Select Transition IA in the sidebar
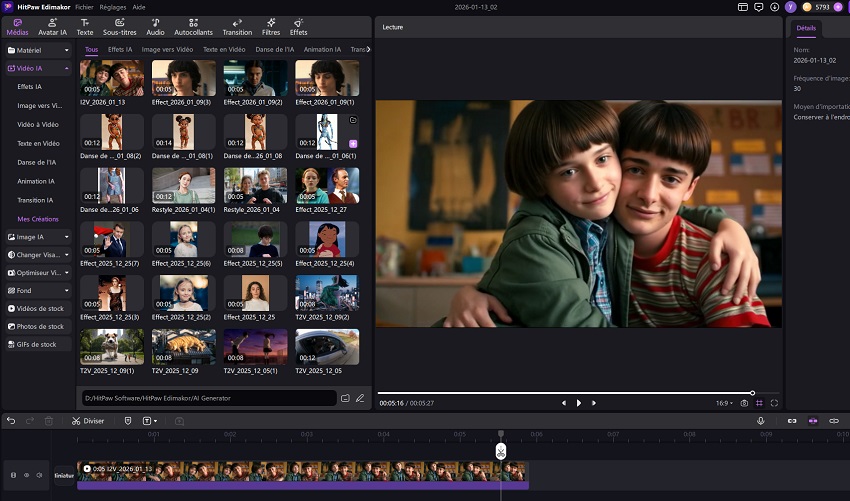This screenshot has width=850, height=501. click(35, 200)
